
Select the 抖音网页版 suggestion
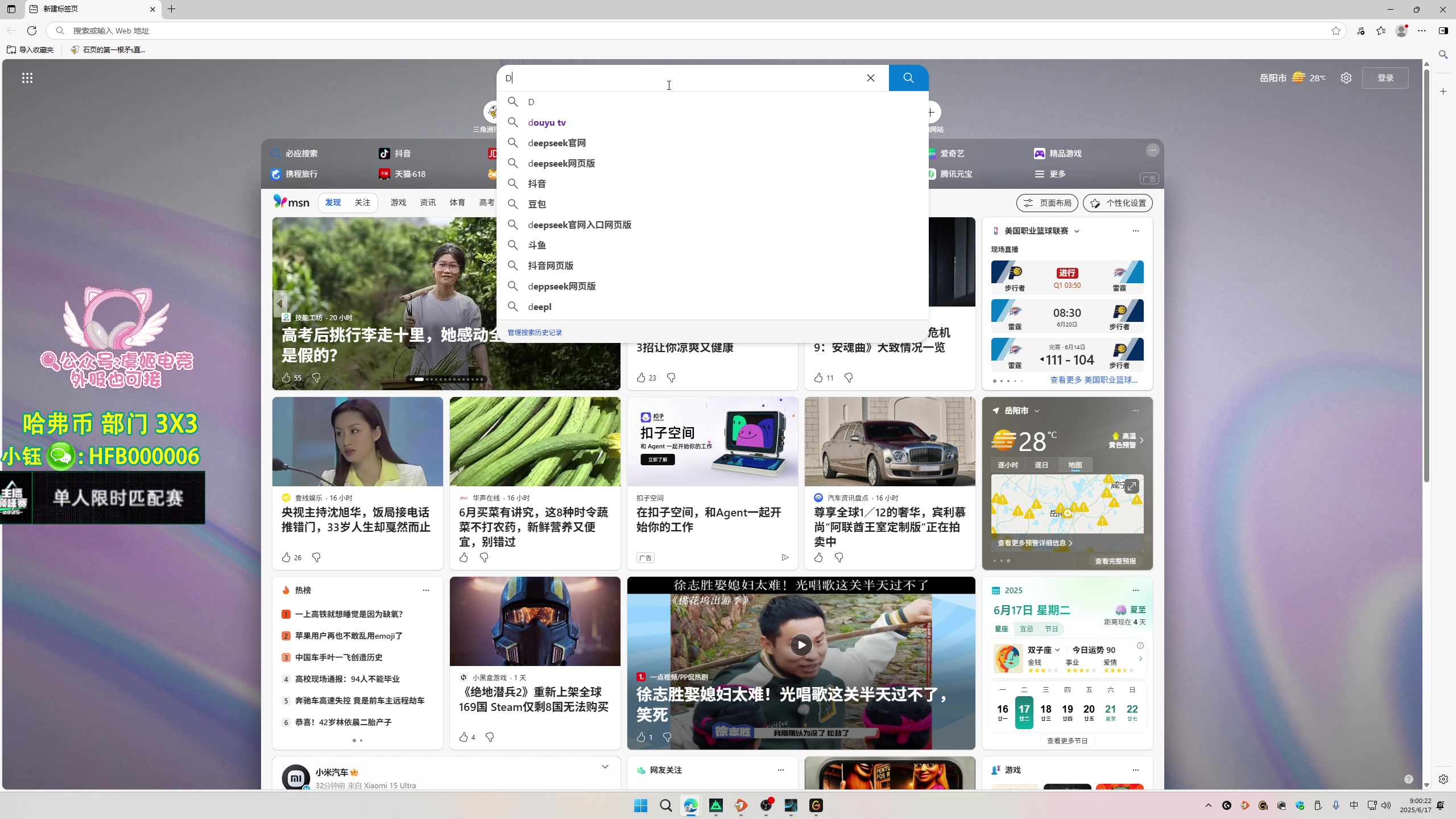pos(713,266)
